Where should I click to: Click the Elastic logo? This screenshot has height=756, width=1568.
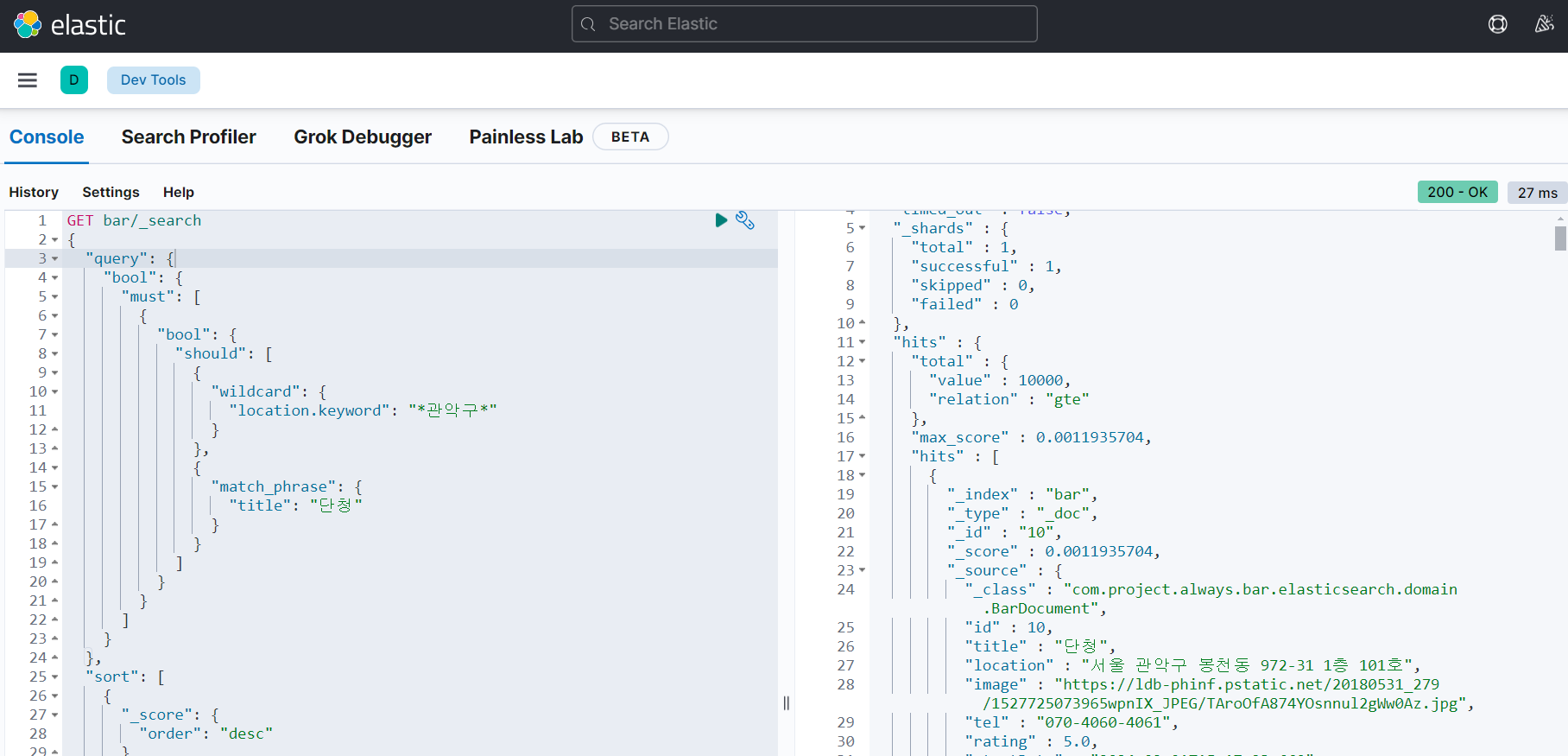click(70, 25)
